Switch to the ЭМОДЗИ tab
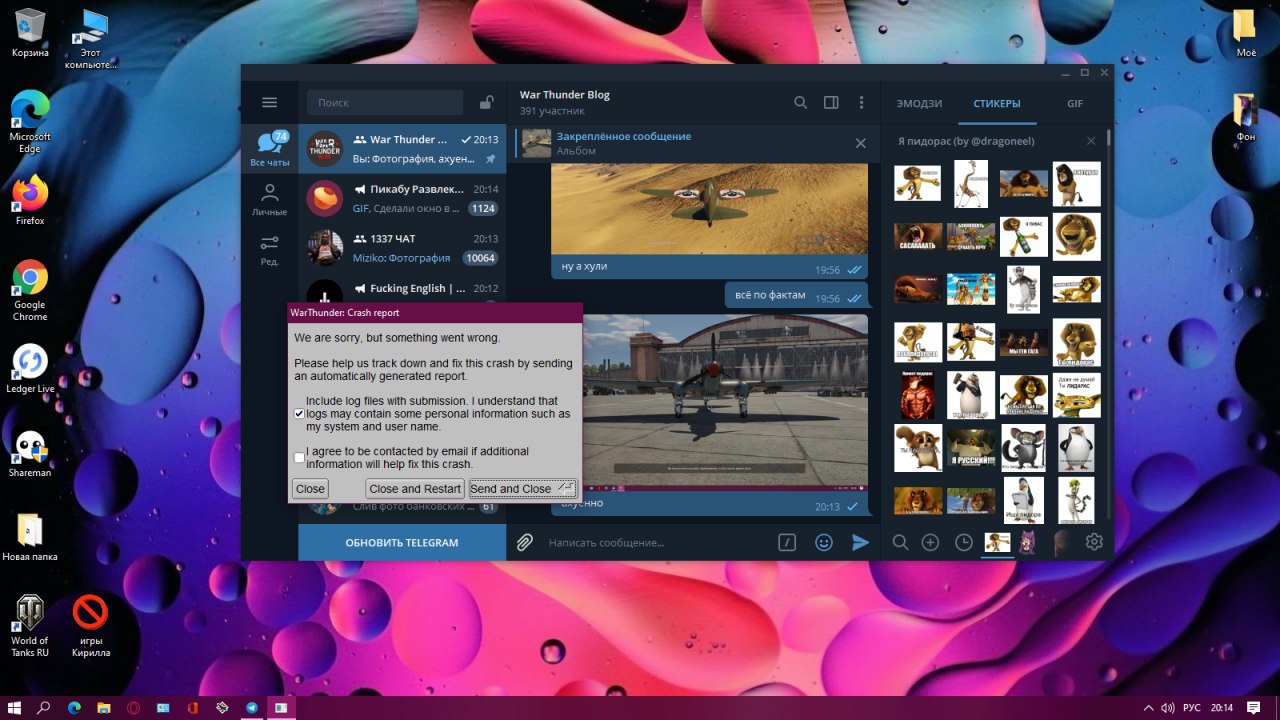 [x=919, y=103]
